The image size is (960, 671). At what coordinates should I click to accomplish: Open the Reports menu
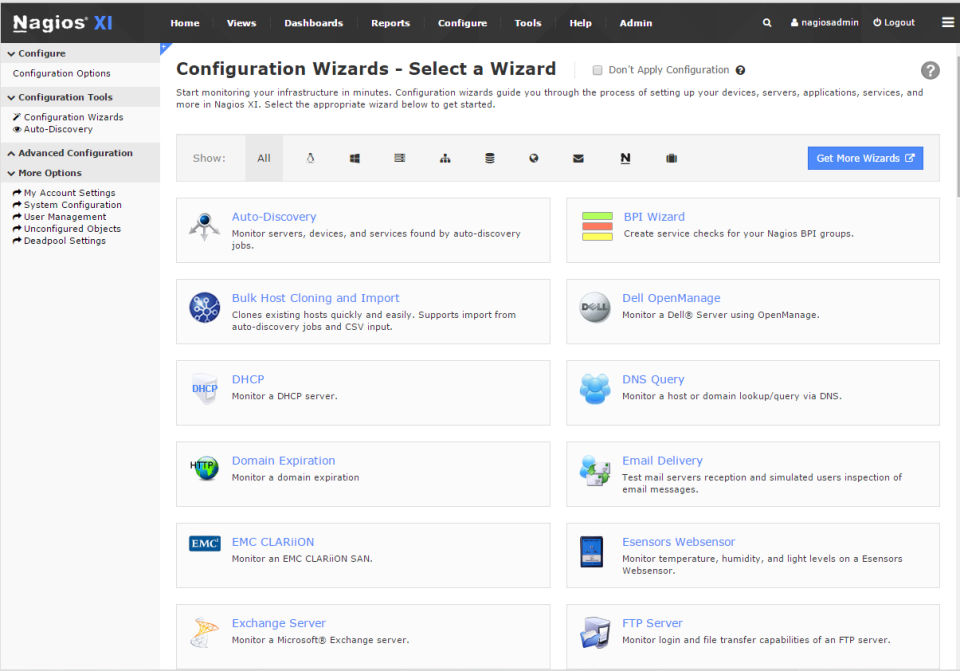coord(390,23)
